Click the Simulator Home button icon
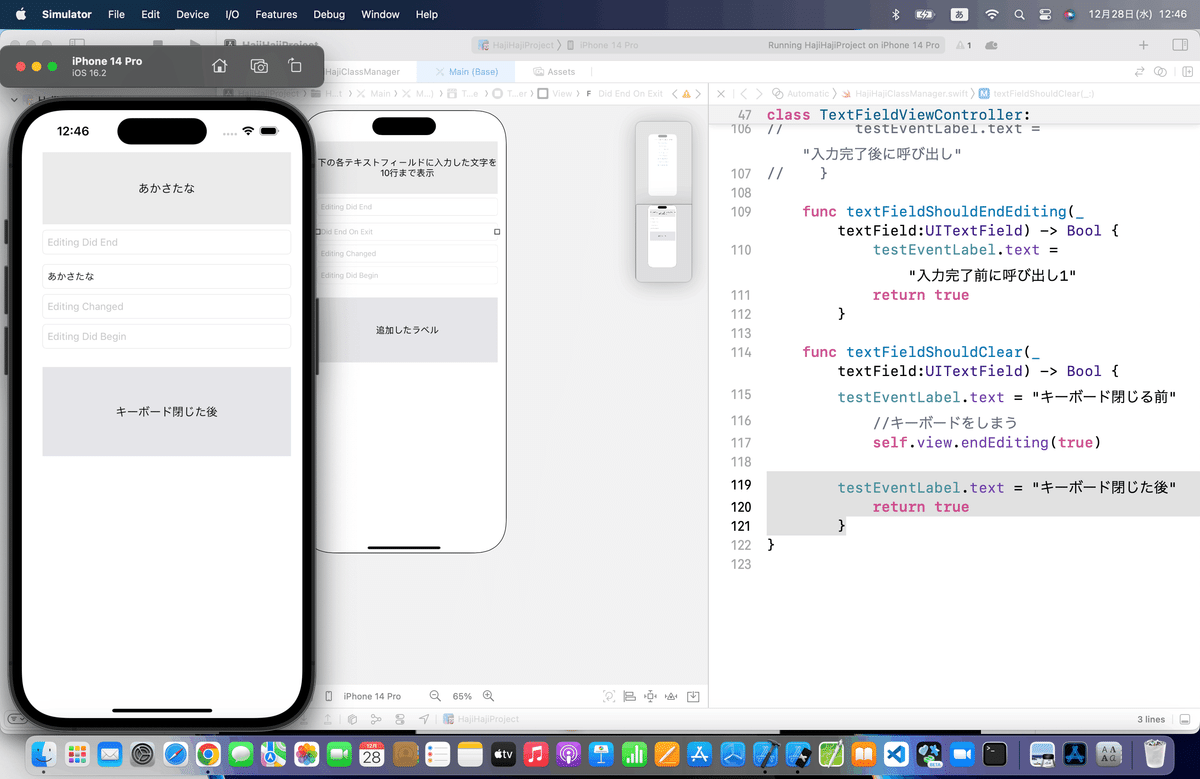 [220, 66]
